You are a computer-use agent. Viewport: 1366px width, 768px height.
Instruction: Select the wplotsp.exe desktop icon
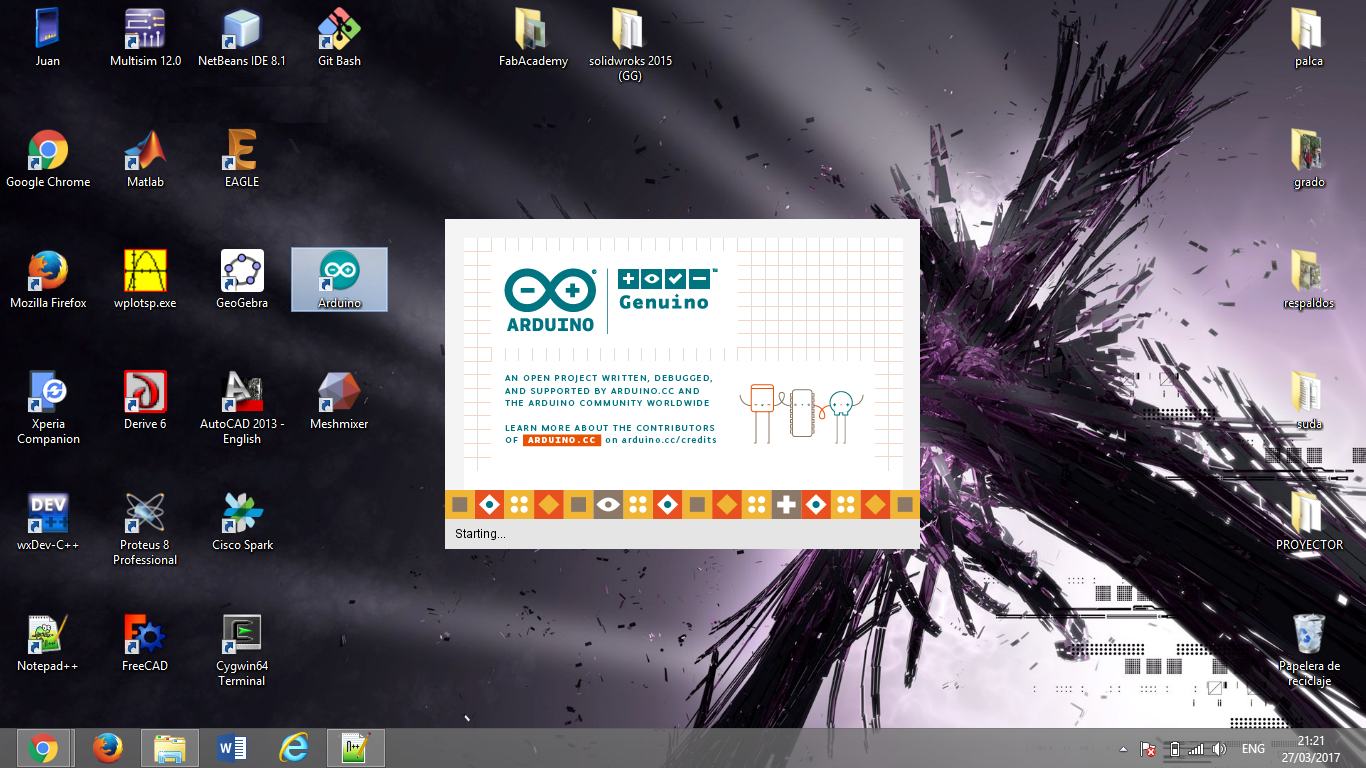pos(145,281)
